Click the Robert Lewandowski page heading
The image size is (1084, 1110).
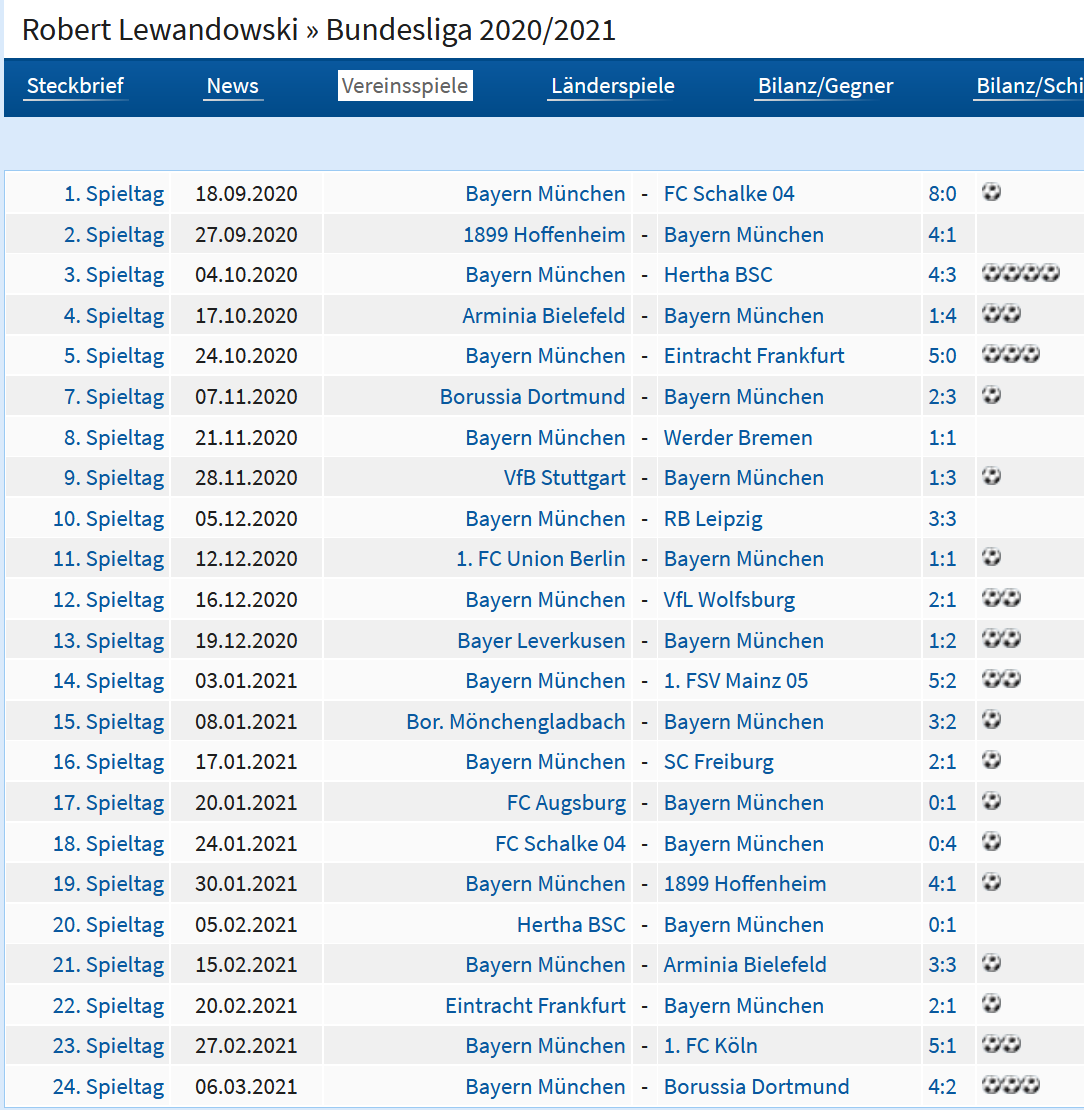(319, 30)
